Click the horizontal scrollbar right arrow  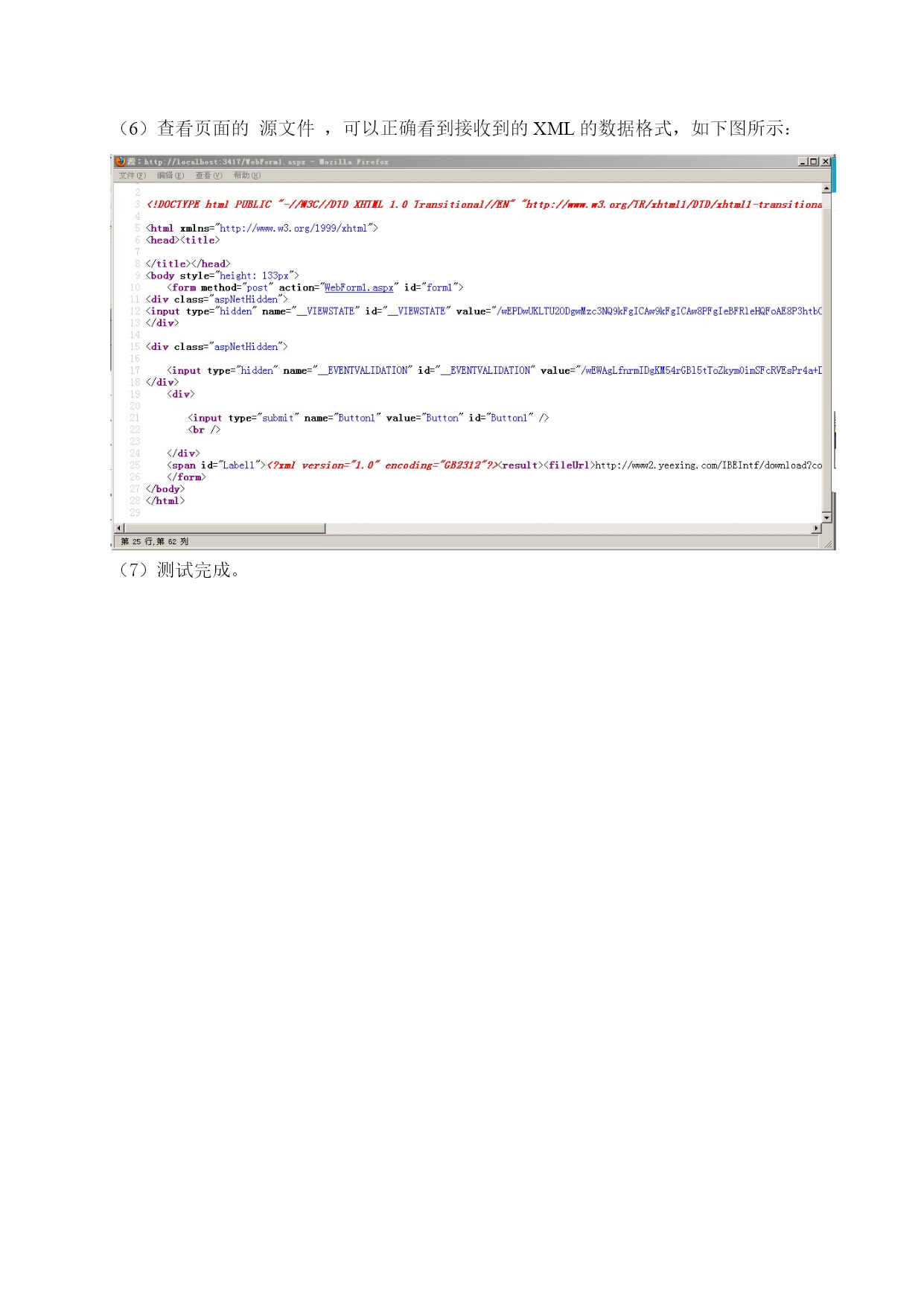tap(816, 528)
